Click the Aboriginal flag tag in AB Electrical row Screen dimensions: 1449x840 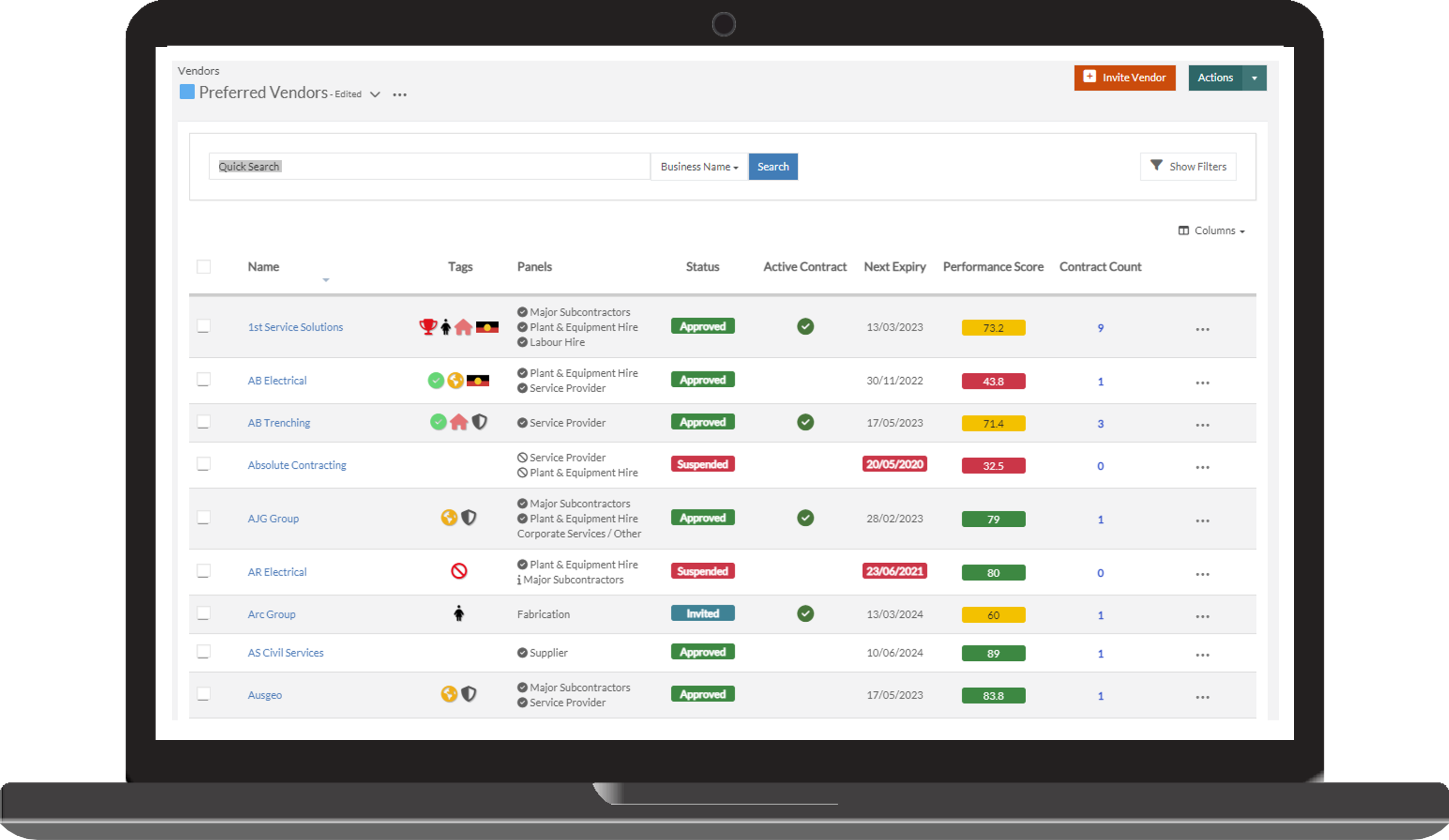coord(477,381)
